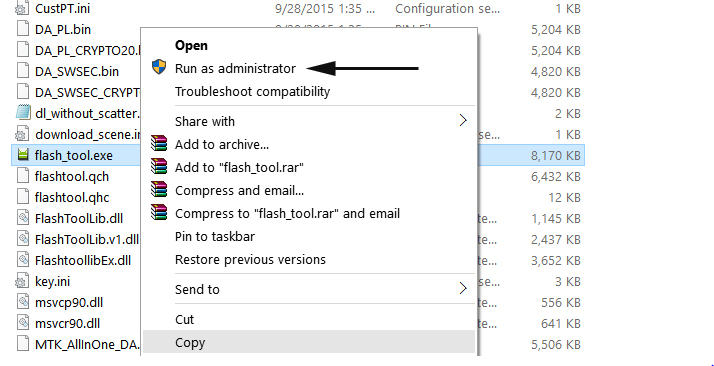Click the FlashtoollibEx.dll file icon
The image size is (714, 366).
point(22,260)
